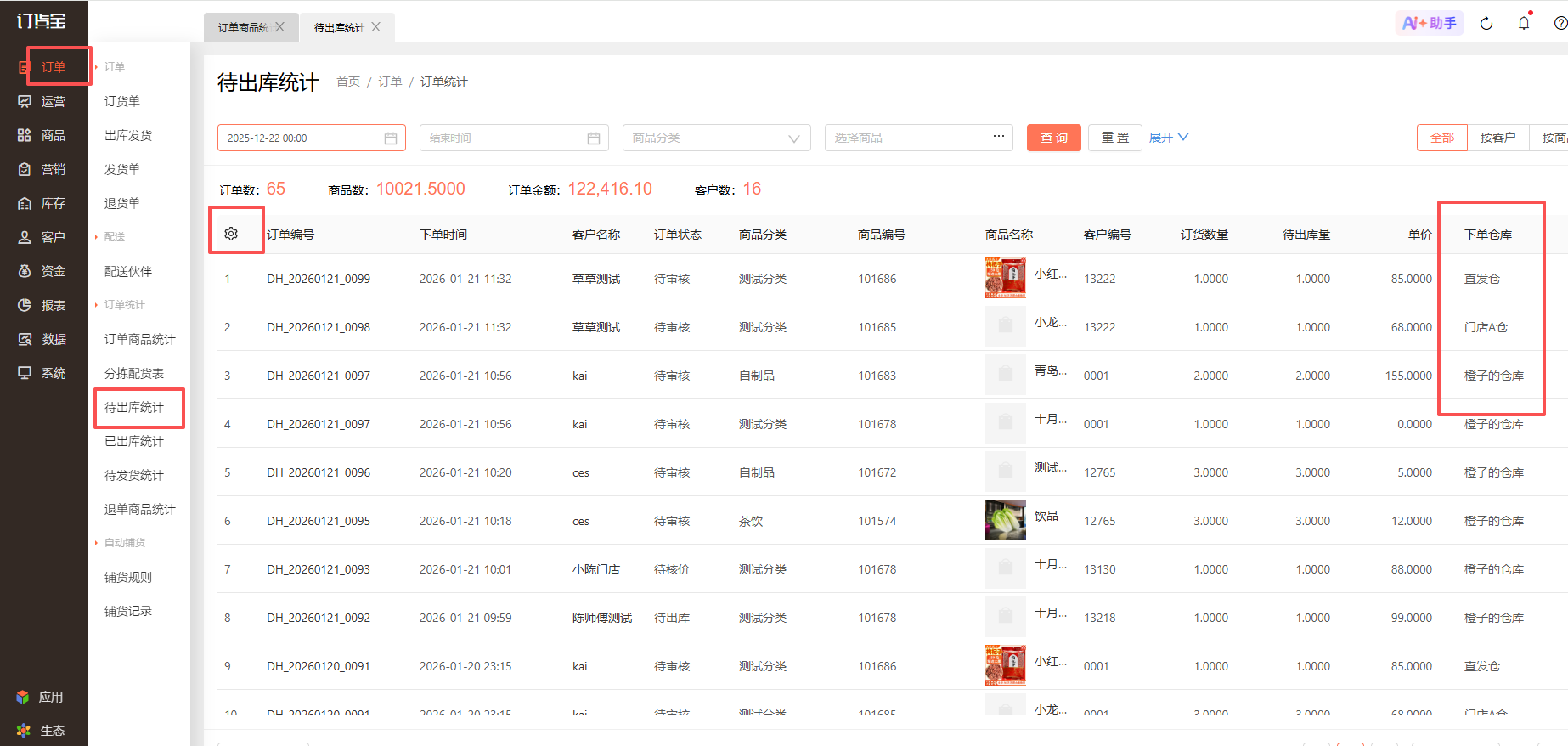The image size is (1568, 746).
Task: Open the 客户 sidebar module
Action: coord(42,237)
